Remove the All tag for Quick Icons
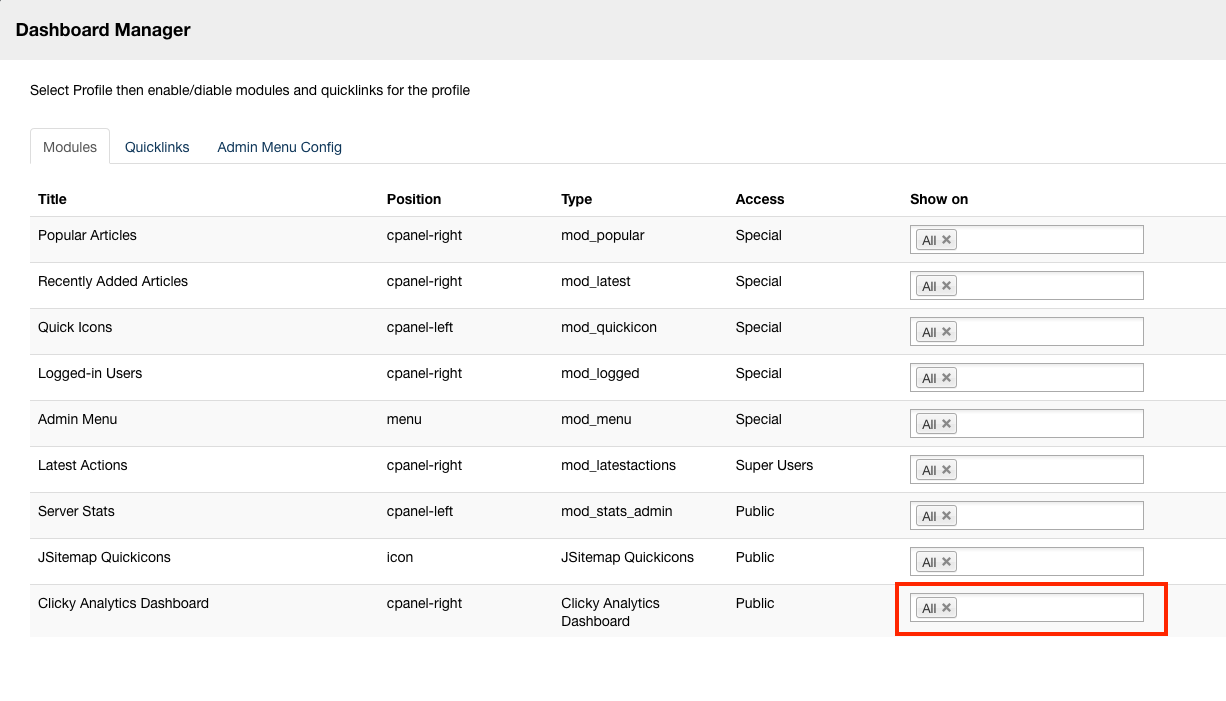 [x=946, y=332]
